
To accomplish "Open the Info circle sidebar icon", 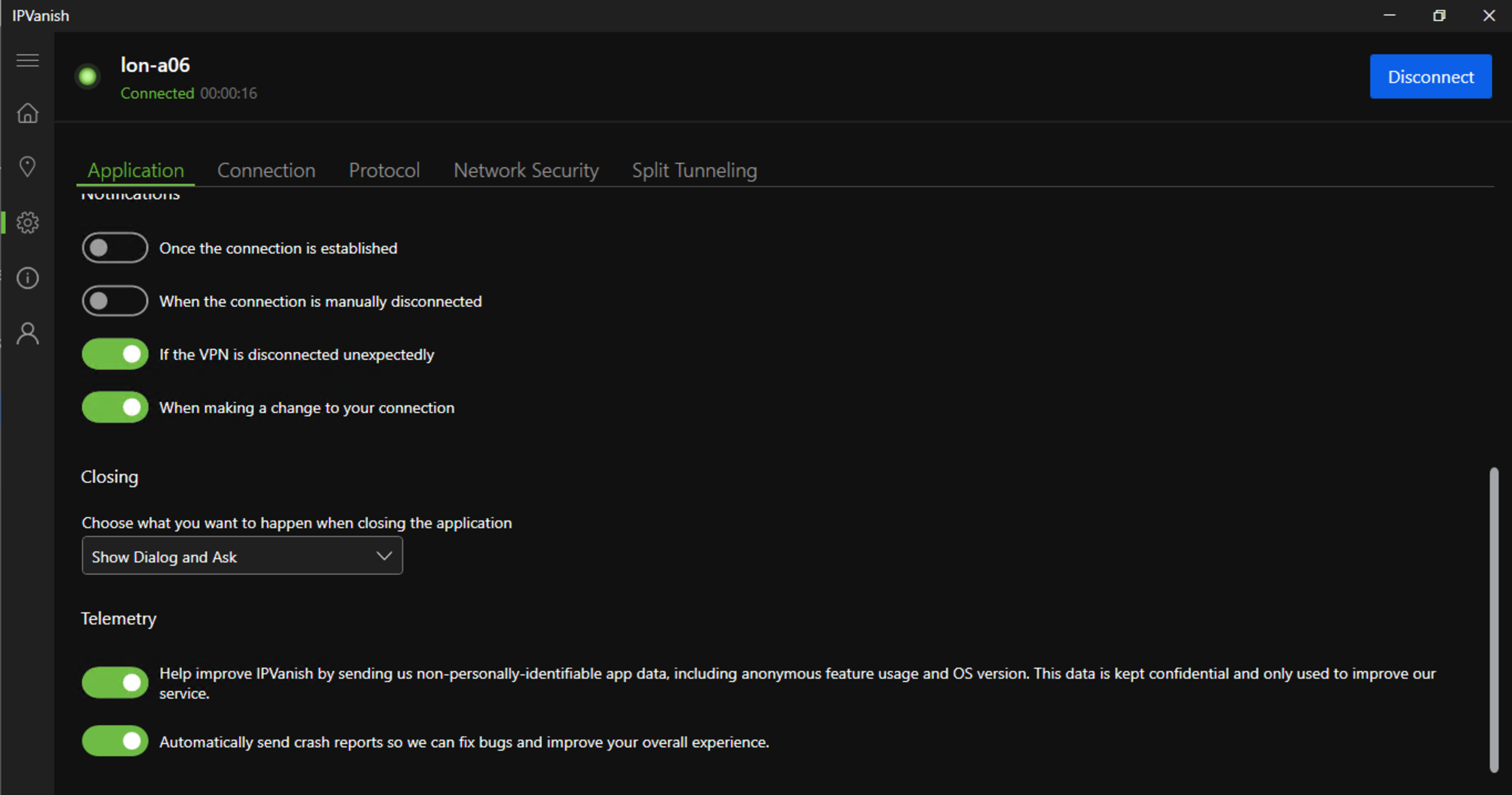I will (x=28, y=277).
